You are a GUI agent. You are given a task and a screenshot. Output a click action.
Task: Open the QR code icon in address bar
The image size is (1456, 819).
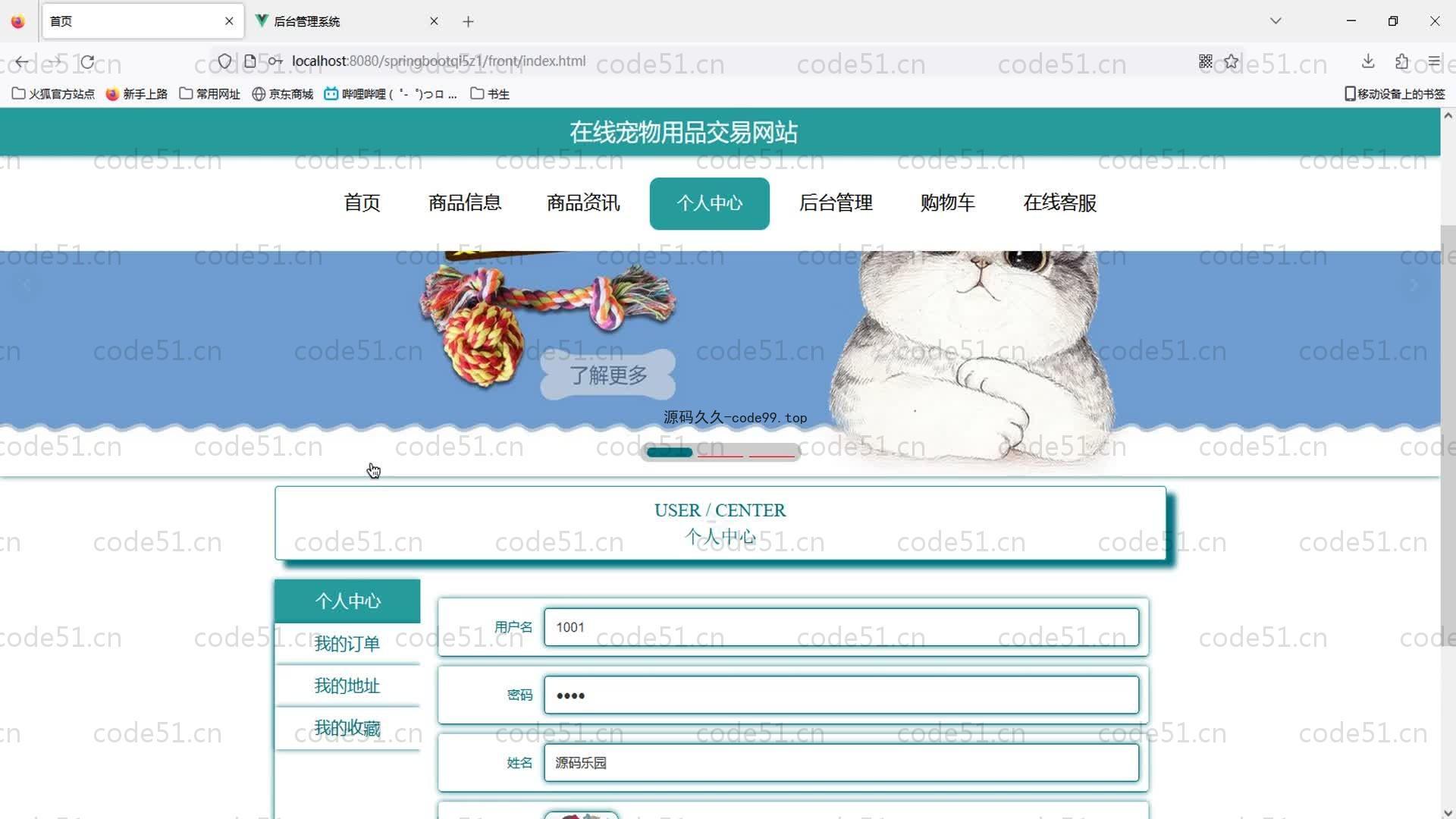coord(1206,61)
